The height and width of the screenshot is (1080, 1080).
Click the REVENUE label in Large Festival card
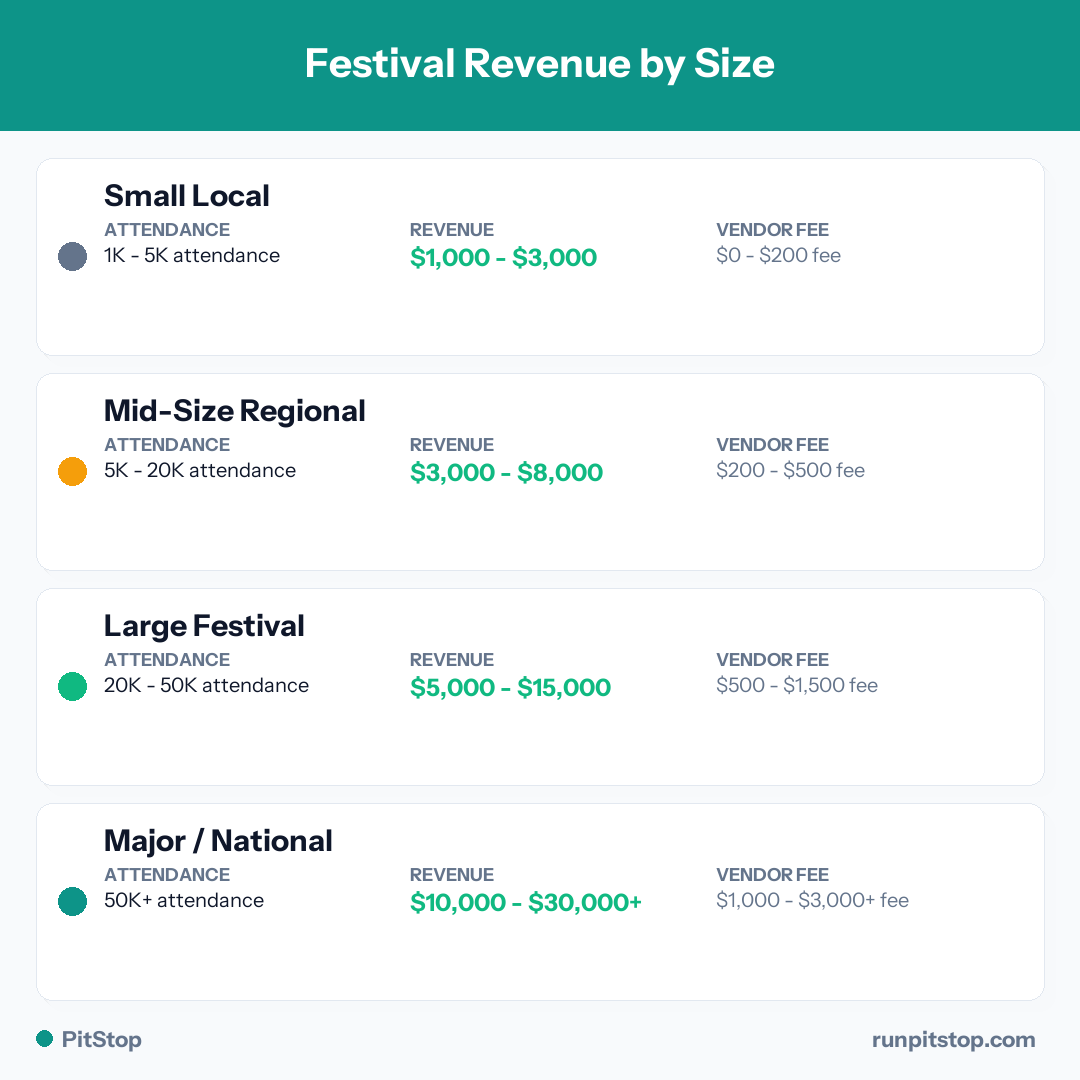[452, 659]
